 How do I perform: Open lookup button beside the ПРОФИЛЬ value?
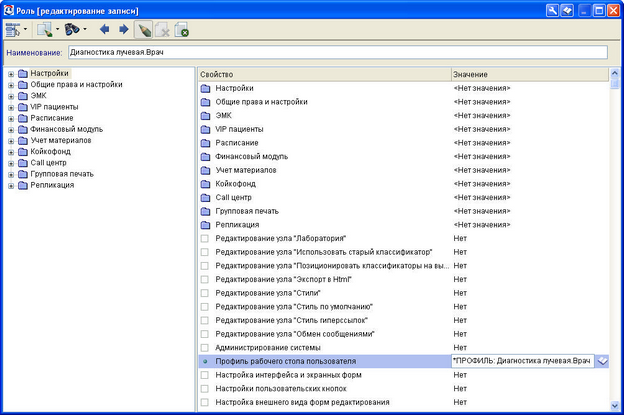pyautogui.click(x=602, y=361)
